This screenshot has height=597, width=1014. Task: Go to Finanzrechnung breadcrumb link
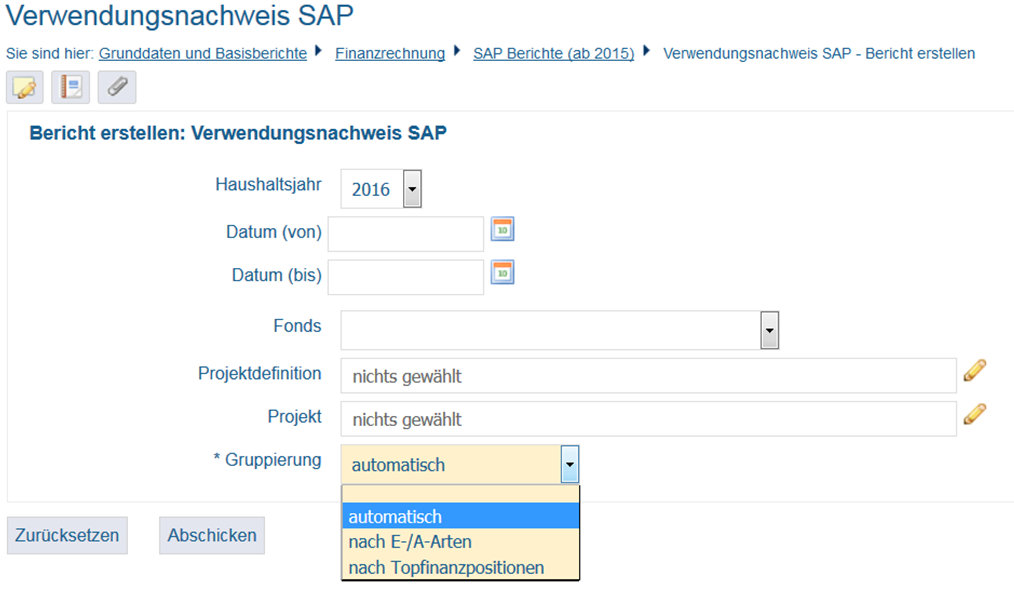[390, 54]
